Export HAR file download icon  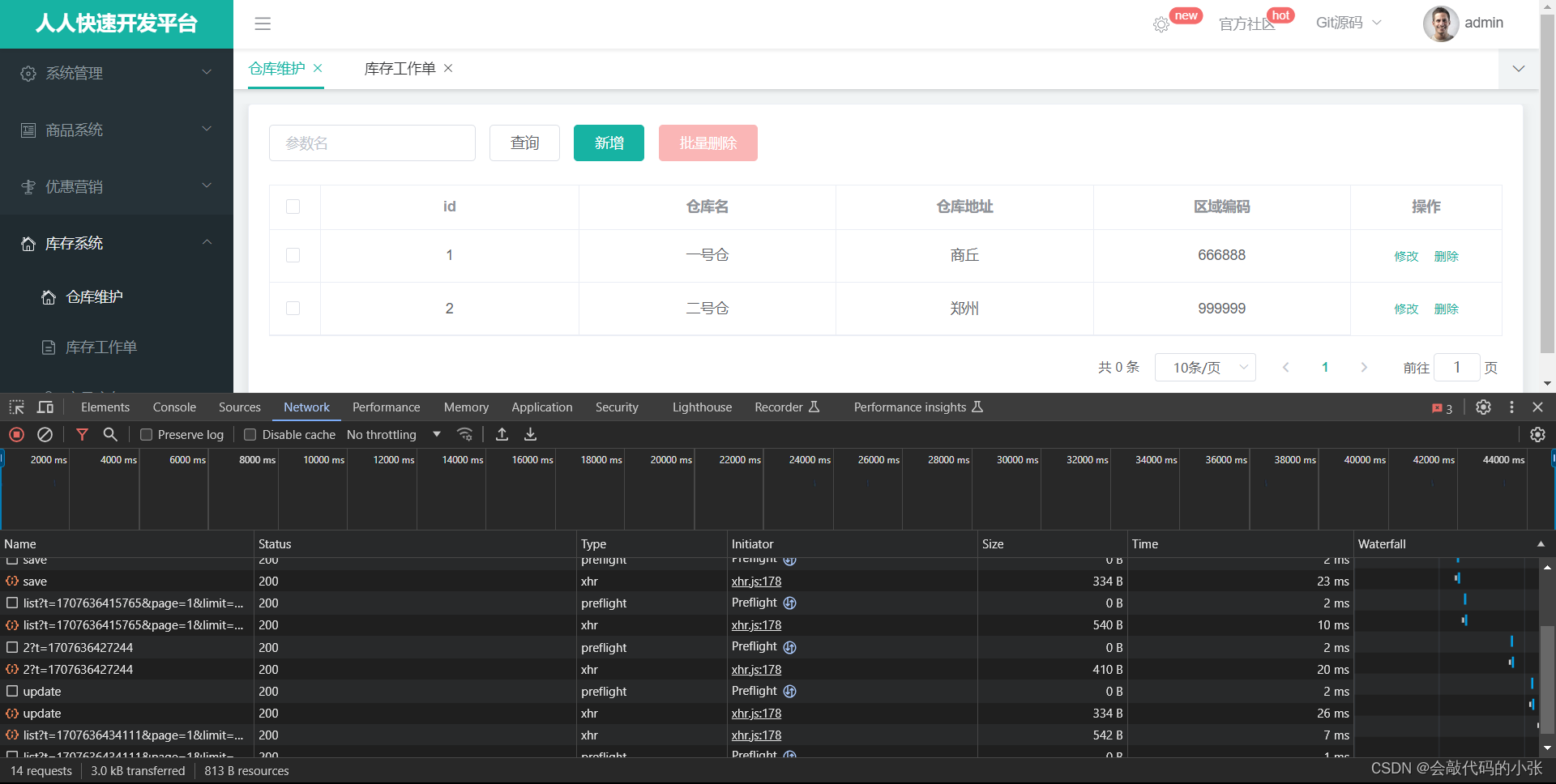531,435
